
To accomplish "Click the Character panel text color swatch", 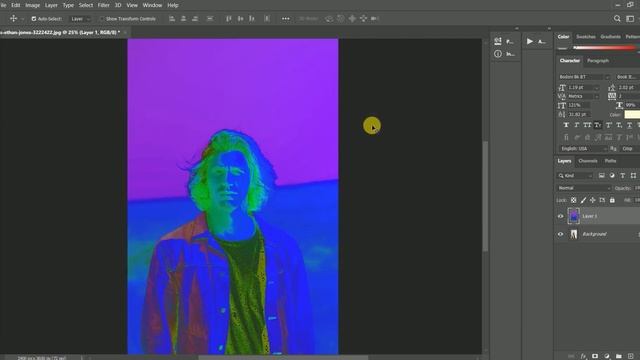I will click(x=632, y=115).
